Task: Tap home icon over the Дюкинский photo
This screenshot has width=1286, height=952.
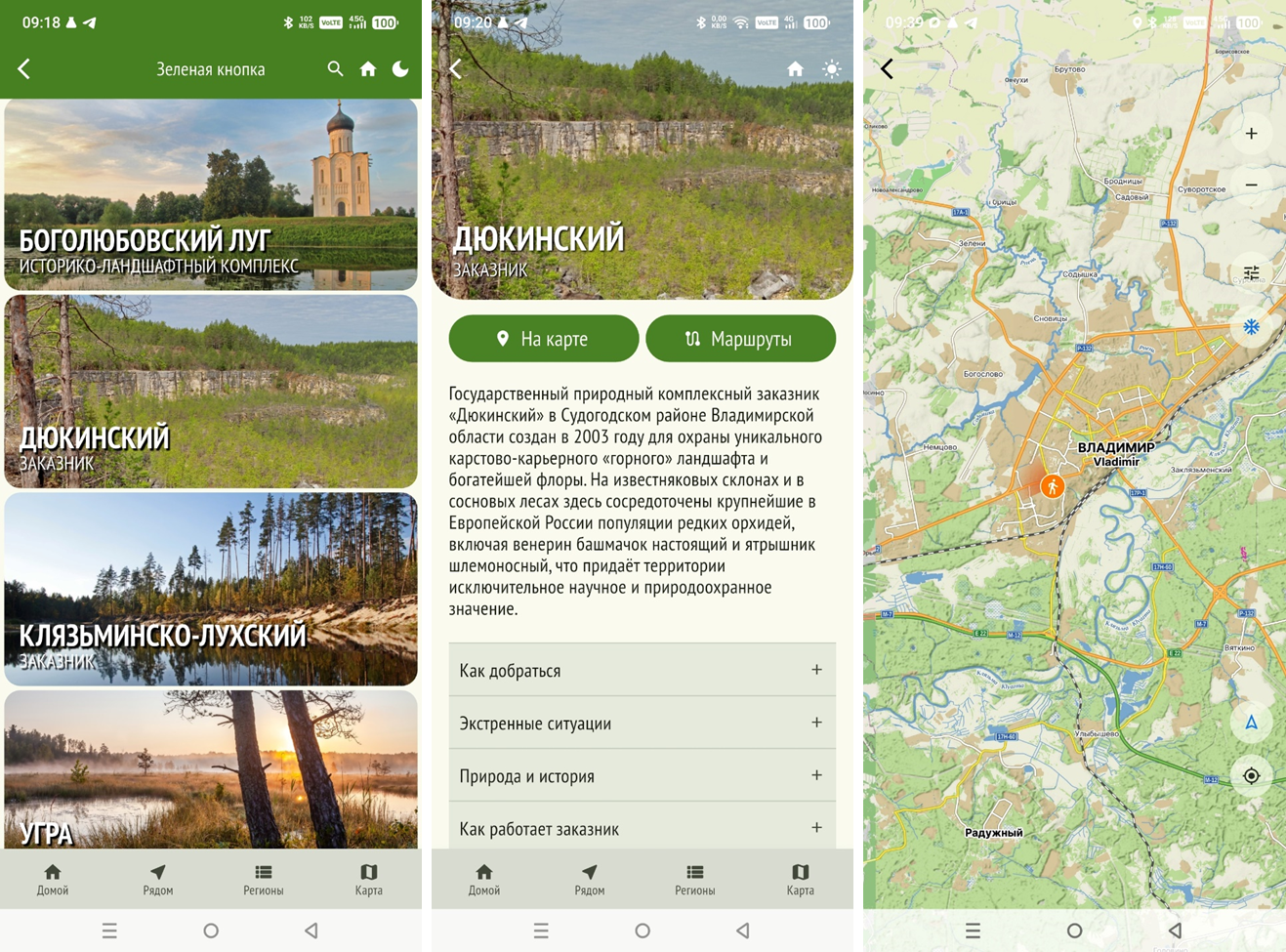Action: point(796,68)
